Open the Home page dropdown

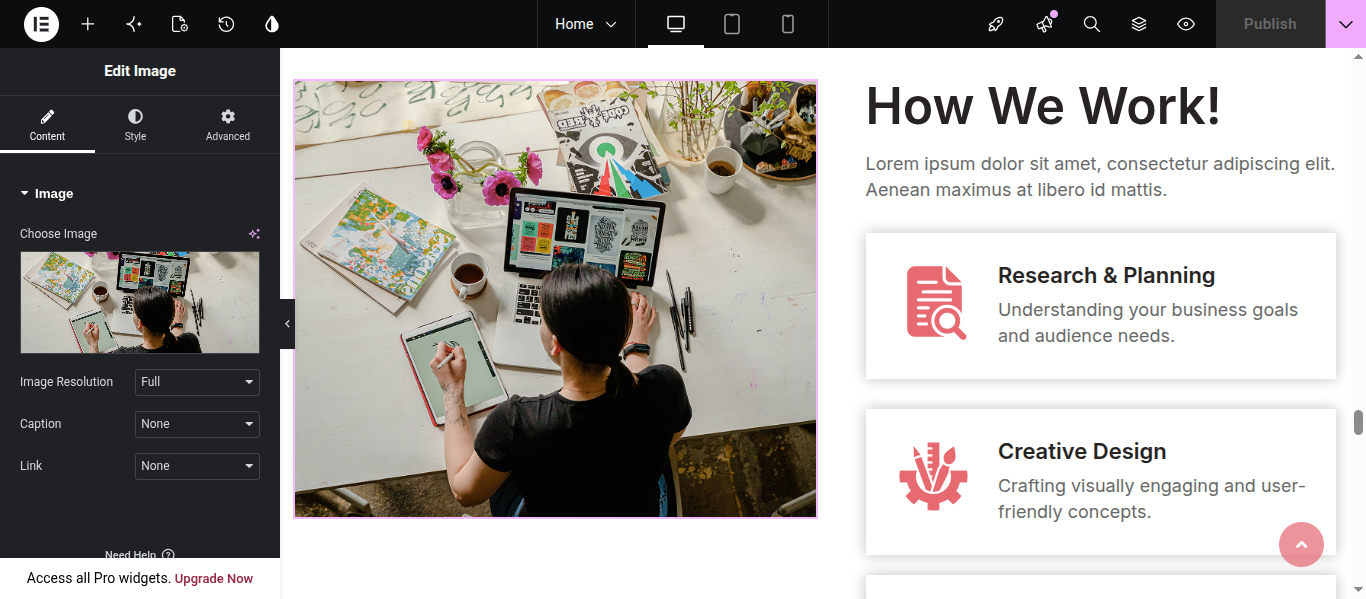pyautogui.click(x=586, y=24)
